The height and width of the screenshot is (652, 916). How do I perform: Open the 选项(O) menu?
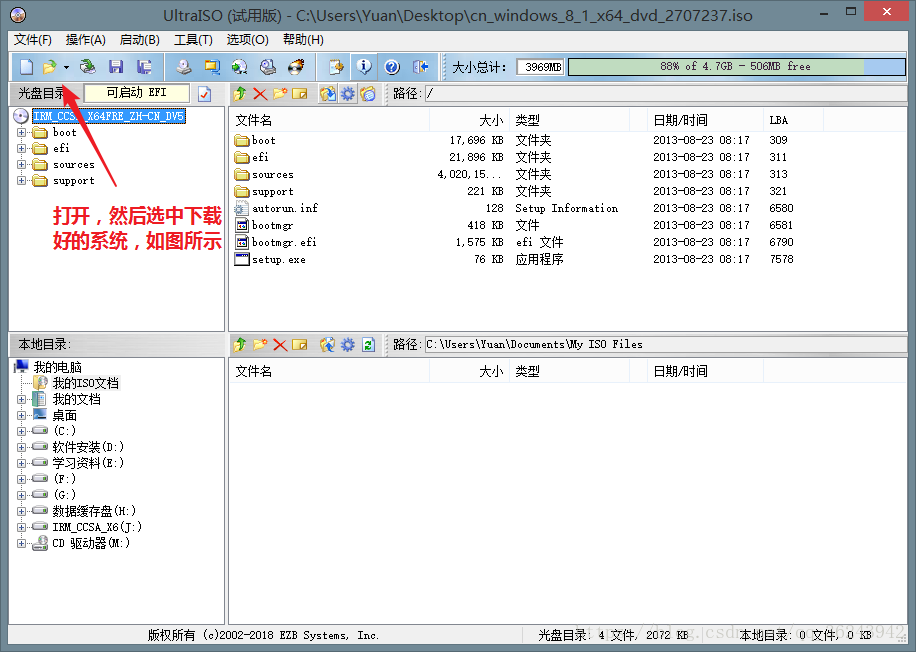(248, 40)
